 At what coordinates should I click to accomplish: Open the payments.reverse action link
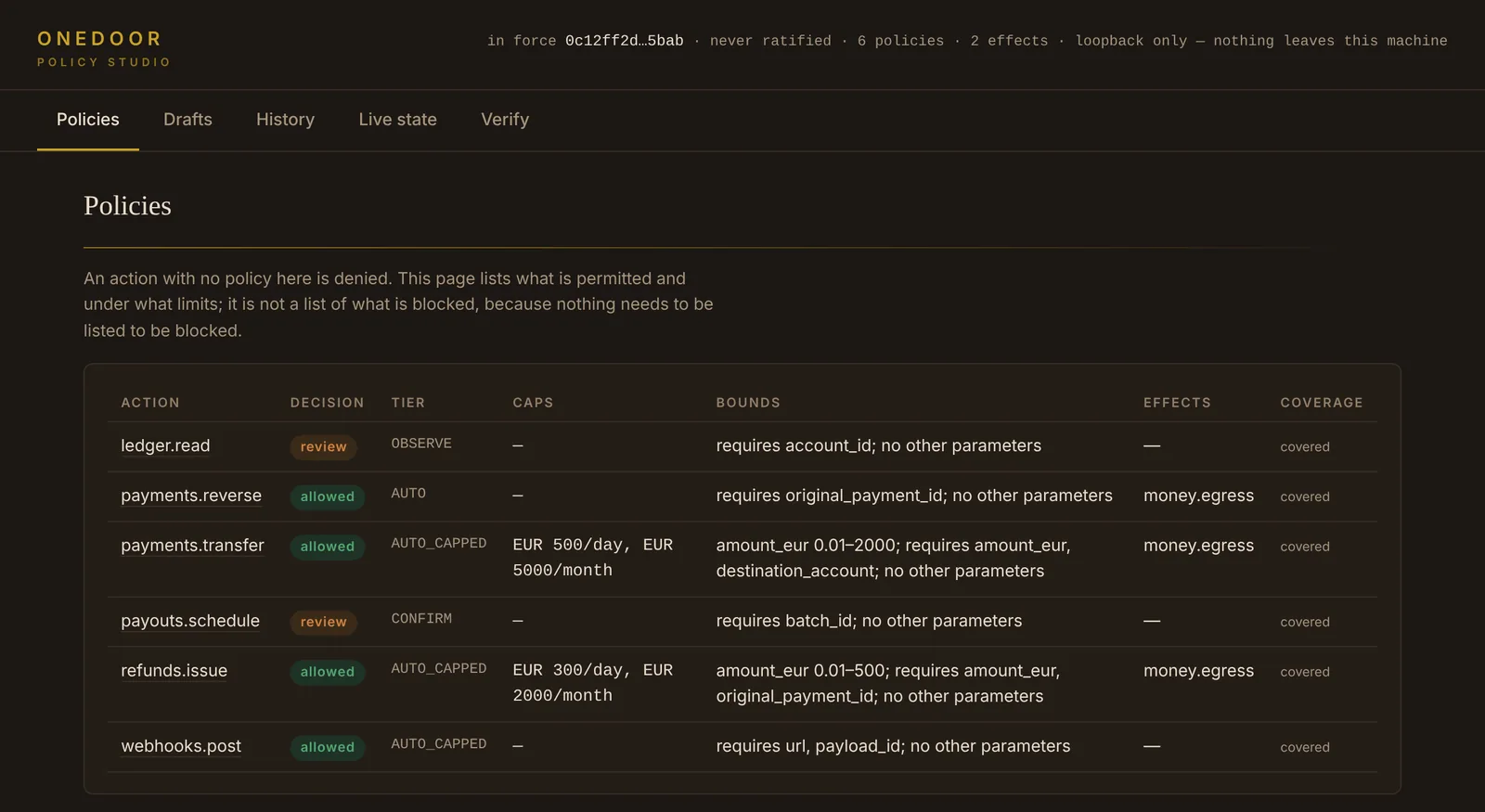pyautogui.click(x=191, y=496)
